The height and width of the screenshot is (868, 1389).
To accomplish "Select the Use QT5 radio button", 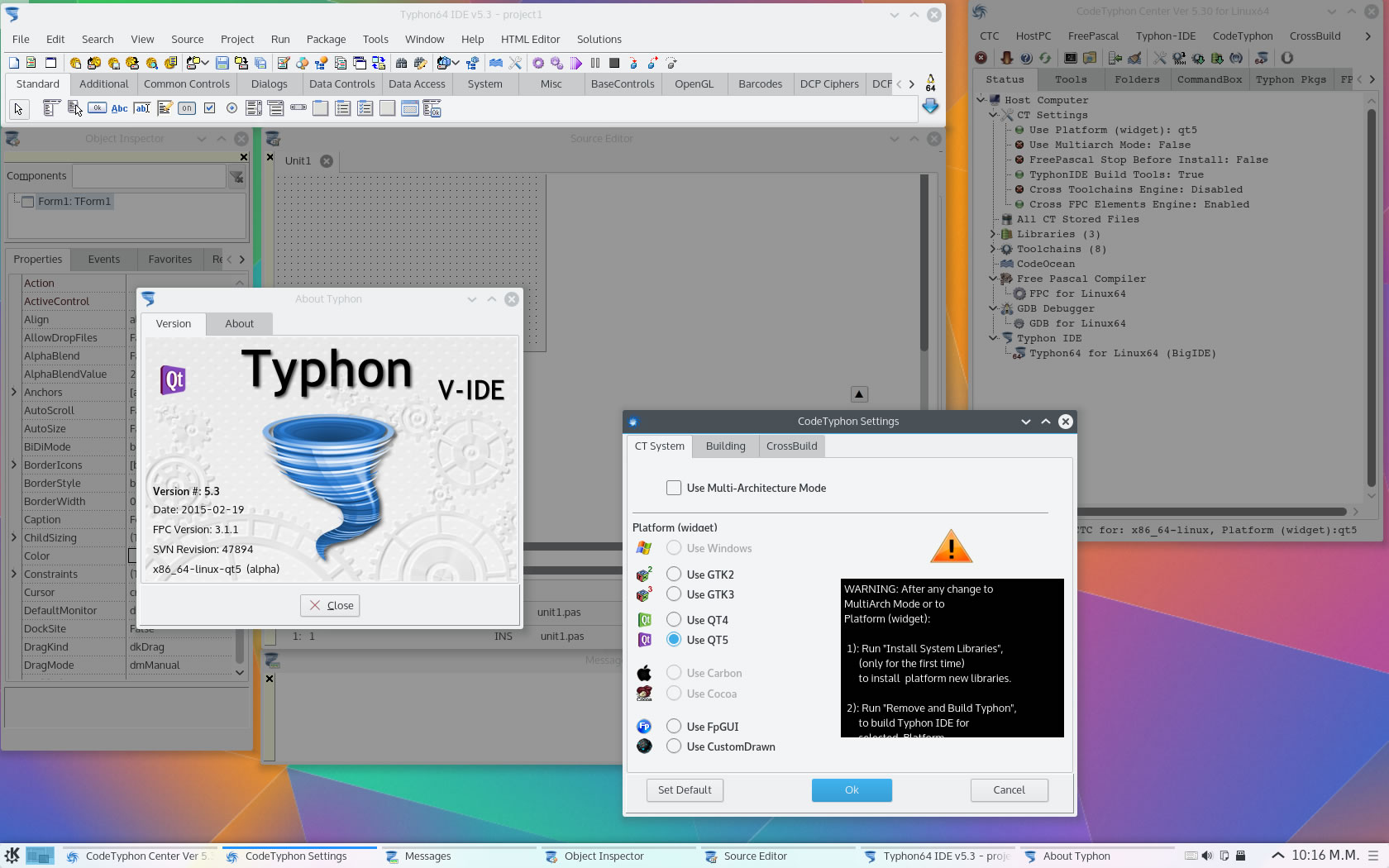I will click(674, 639).
